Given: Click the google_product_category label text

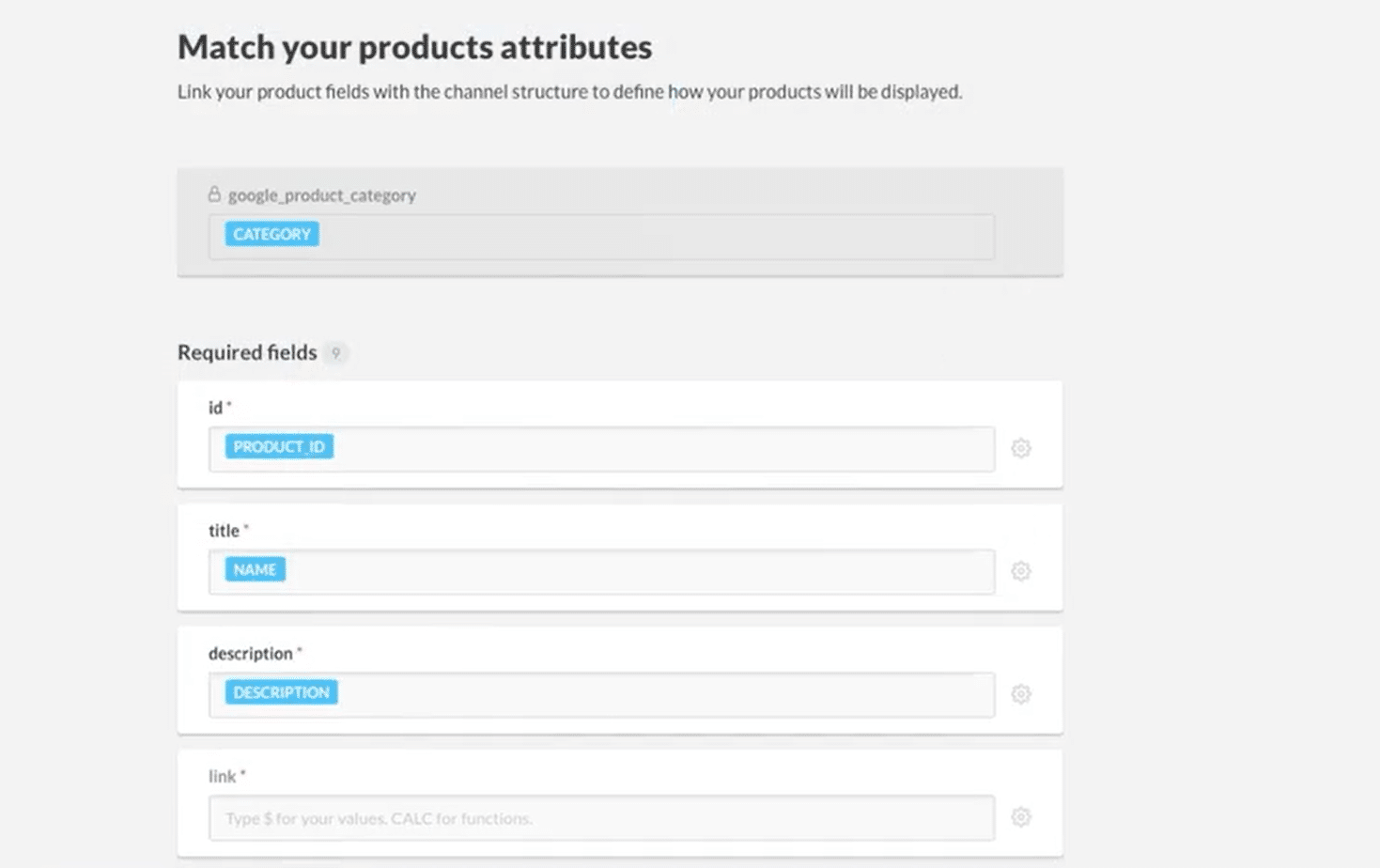Looking at the screenshot, I should tap(322, 195).
